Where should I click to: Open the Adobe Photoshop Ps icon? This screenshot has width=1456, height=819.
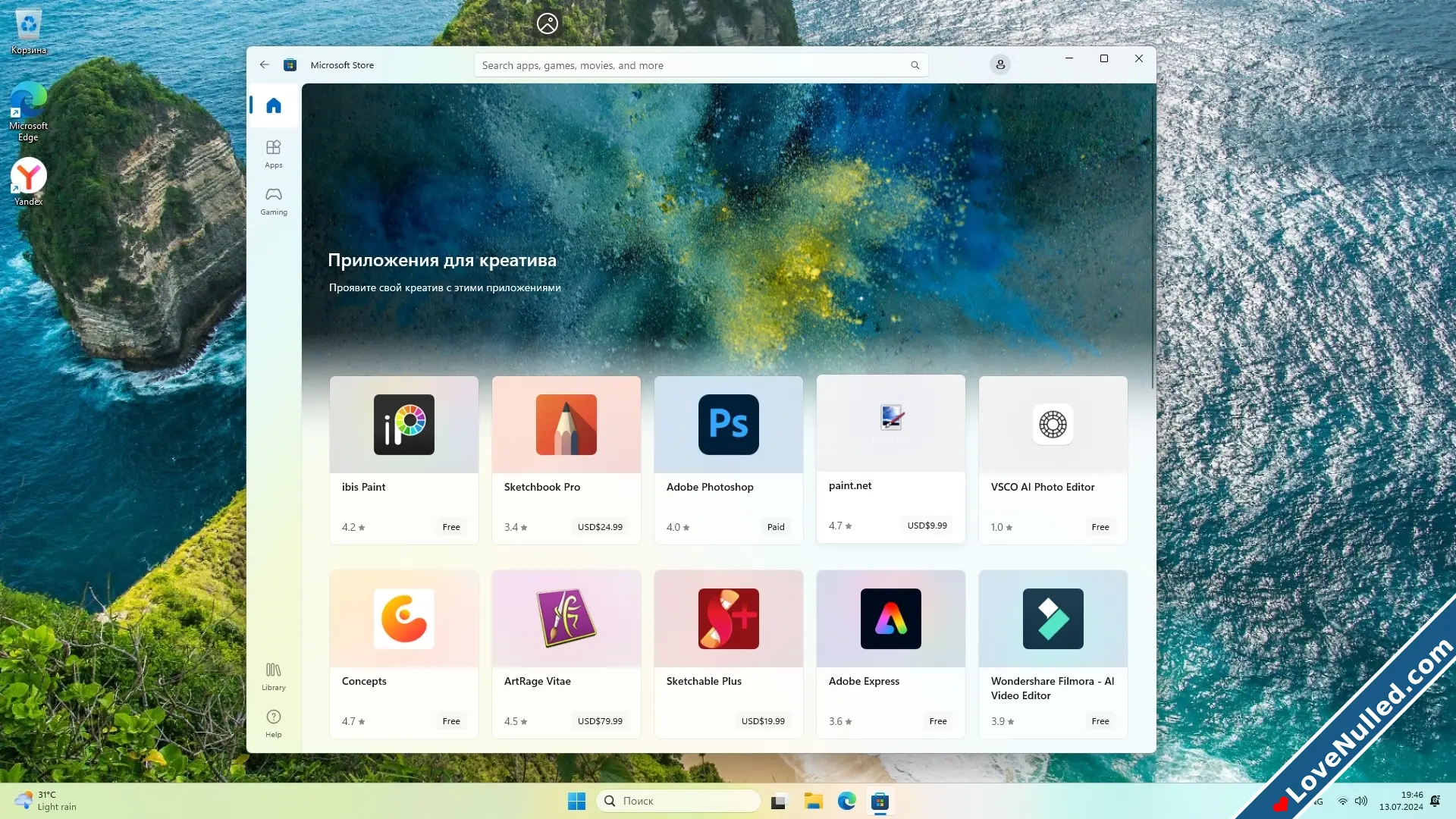729,425
